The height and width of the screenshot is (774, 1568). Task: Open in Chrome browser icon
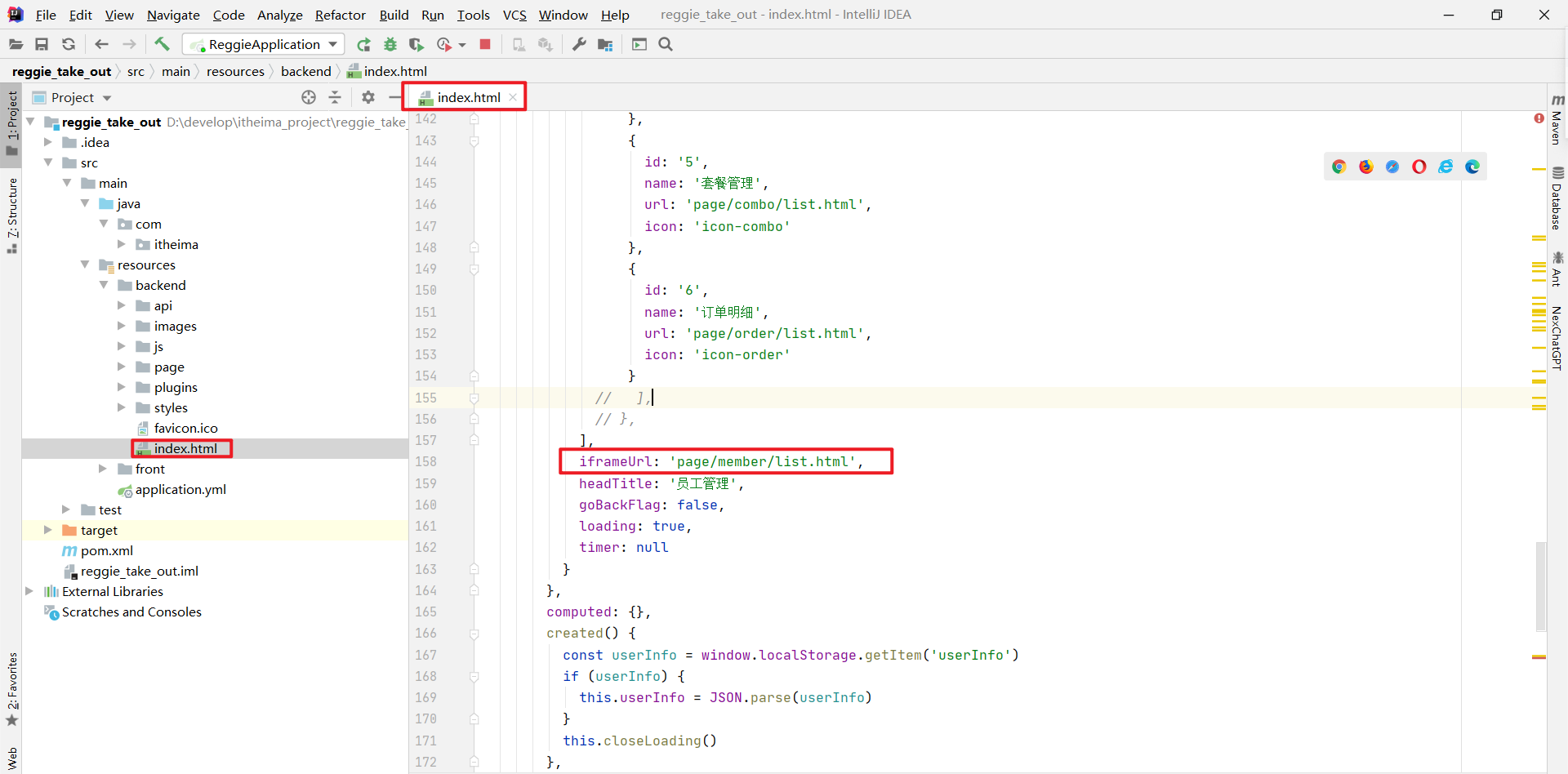click(1339, 167)
